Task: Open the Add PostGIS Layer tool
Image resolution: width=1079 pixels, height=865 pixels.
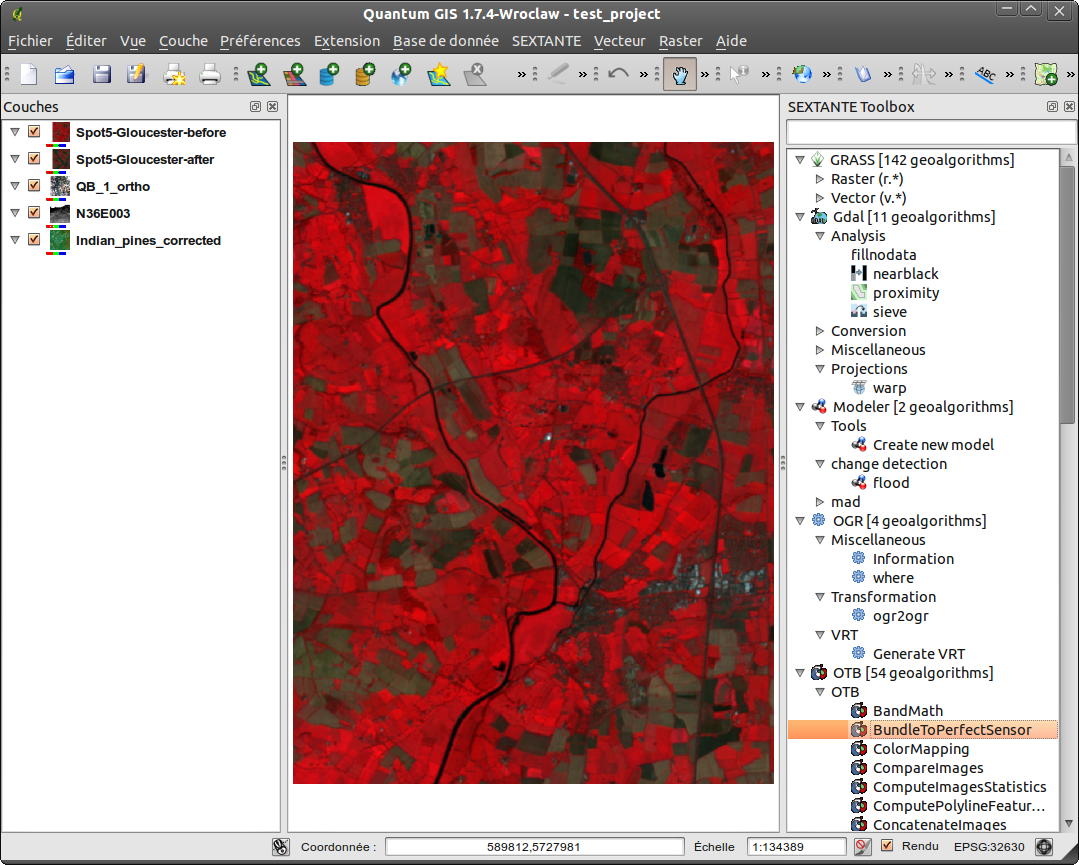Action: pyautogui.click(x=328, y=74)
